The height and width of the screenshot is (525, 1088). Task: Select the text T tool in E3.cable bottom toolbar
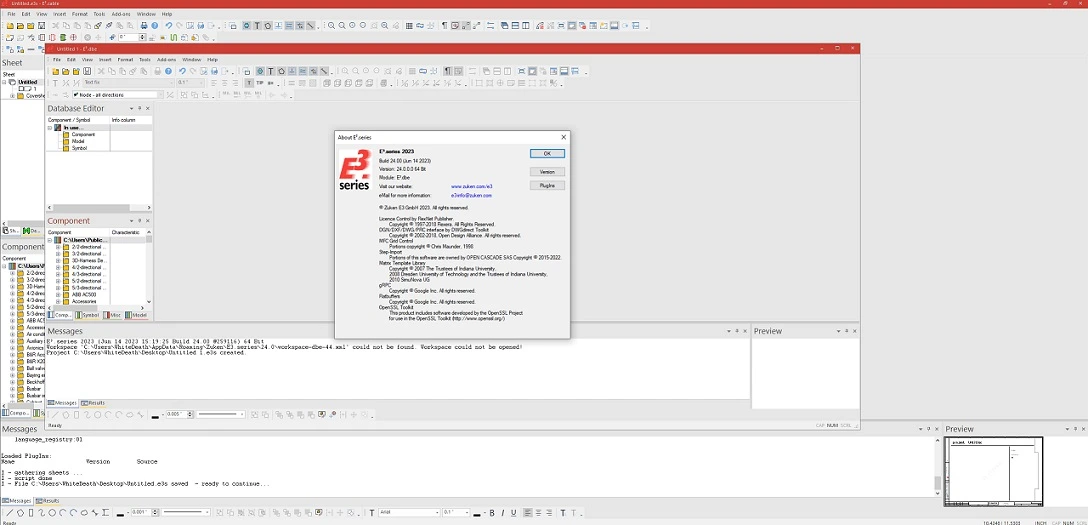point(372,513)
